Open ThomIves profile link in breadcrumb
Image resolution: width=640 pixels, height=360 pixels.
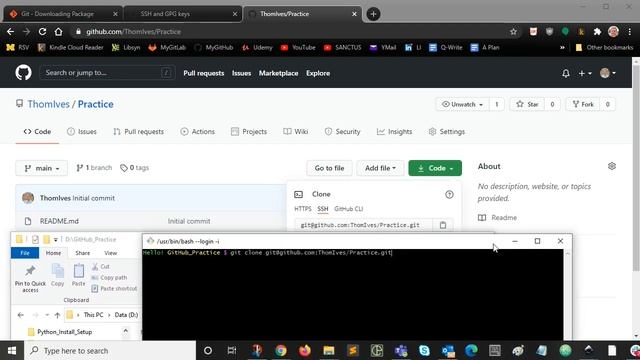(49, 104)
